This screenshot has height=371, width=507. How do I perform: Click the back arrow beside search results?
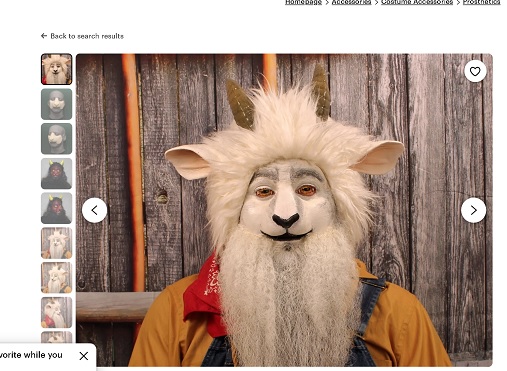44,36
